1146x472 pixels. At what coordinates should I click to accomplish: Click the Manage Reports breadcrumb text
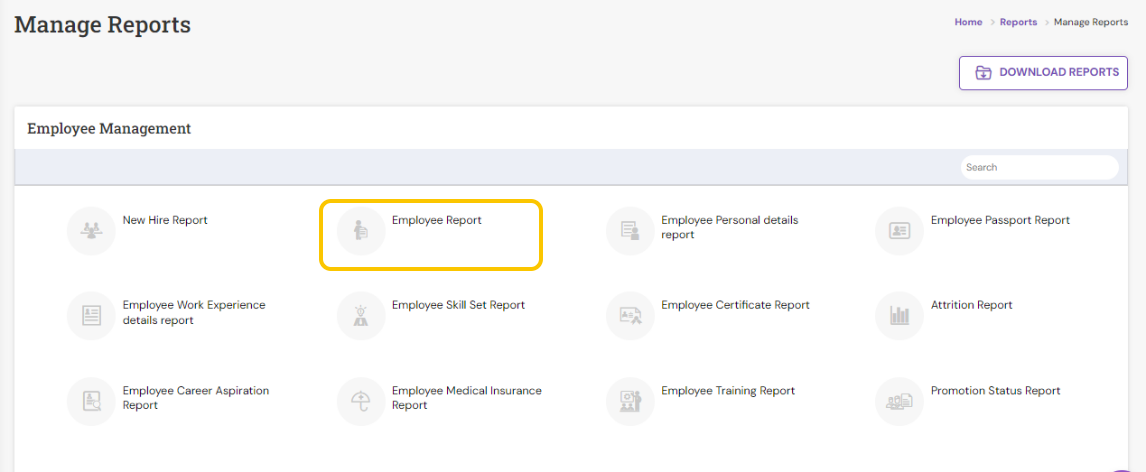[x=1090, y=23]
